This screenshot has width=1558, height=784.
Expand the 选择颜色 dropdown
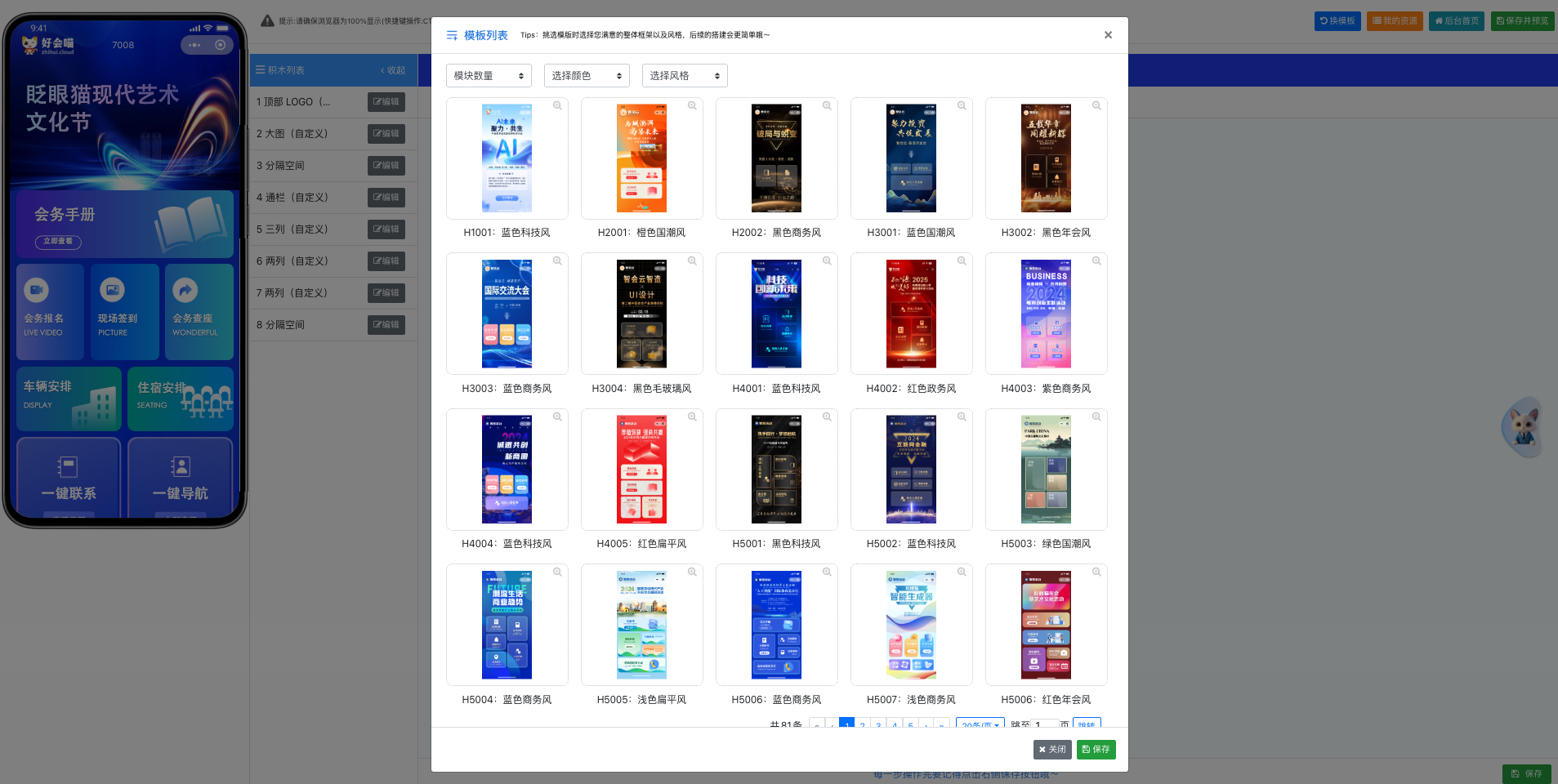(x=587, y=76)
